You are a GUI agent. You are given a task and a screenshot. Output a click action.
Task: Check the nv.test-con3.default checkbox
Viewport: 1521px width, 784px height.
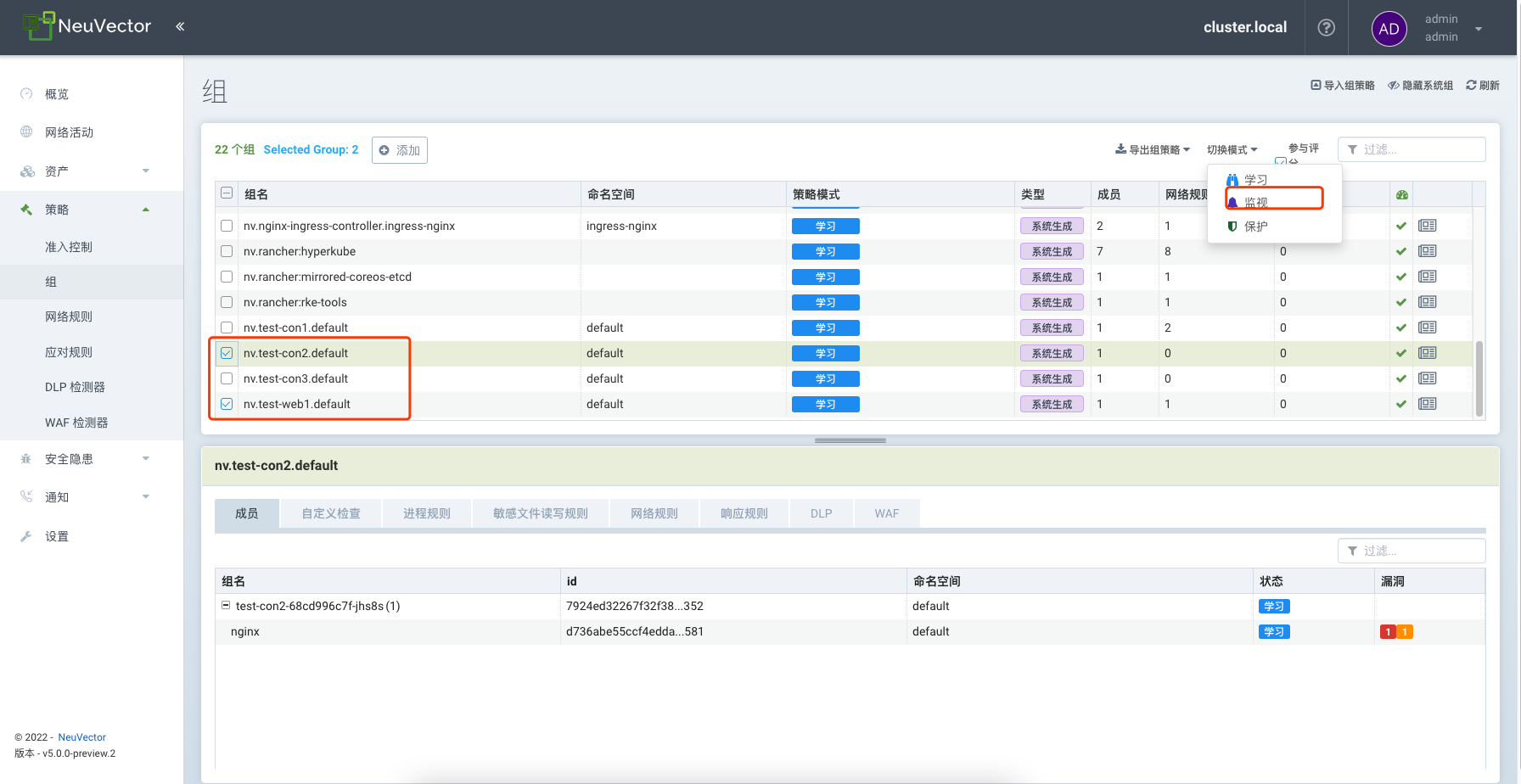(x=227, y=378)
